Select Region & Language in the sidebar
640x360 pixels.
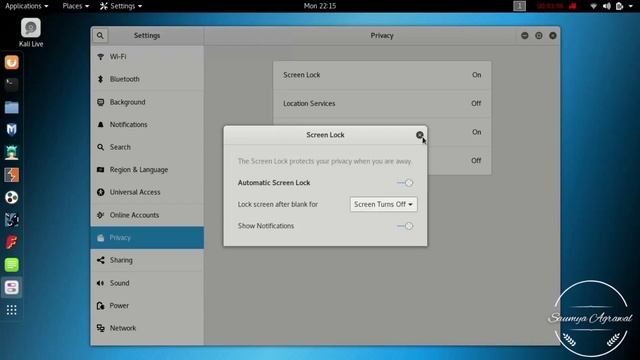click(x=147, y=170)
